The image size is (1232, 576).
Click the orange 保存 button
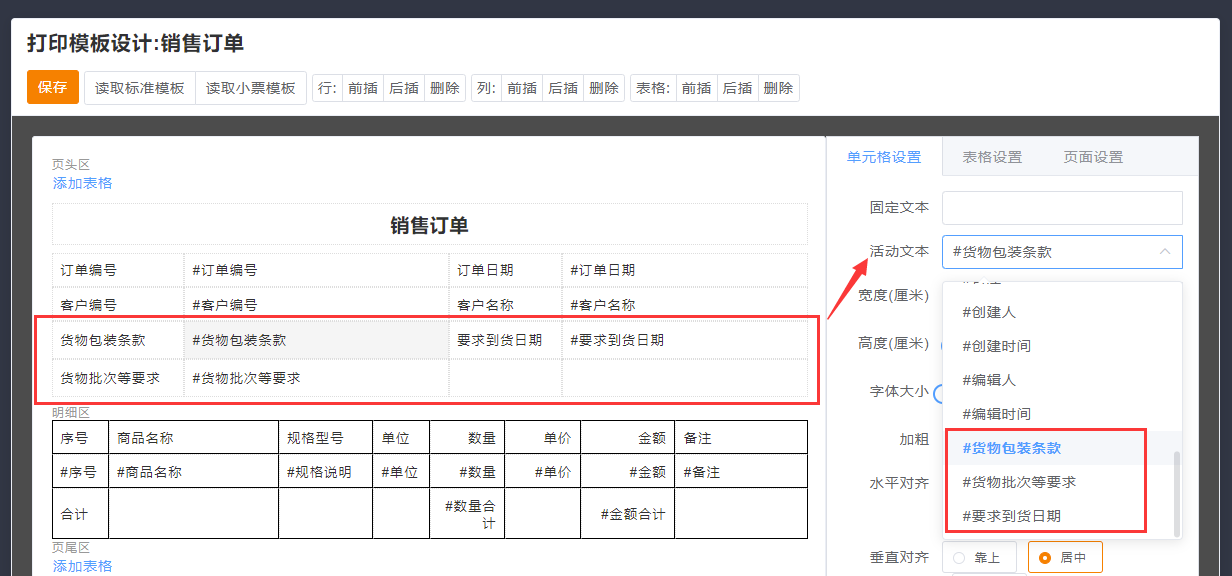pyautogui.click(x=52, y=88)
